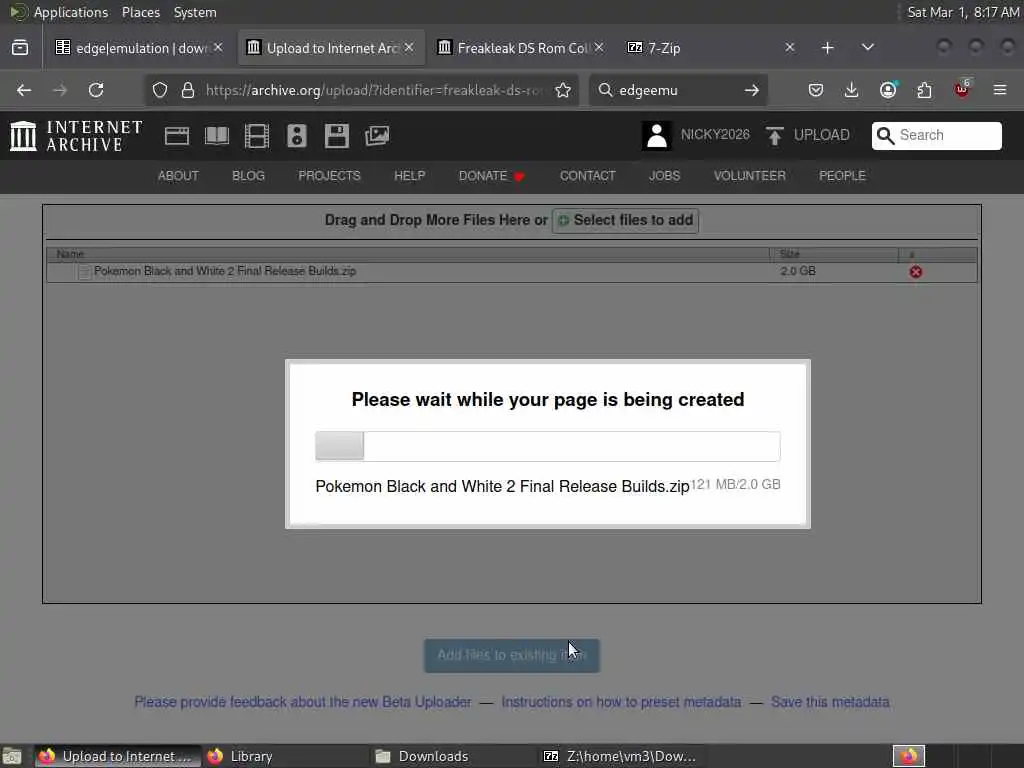Open the VOLUNTEER navigation link
The image size is (1024, 768).
click(750, 176)
